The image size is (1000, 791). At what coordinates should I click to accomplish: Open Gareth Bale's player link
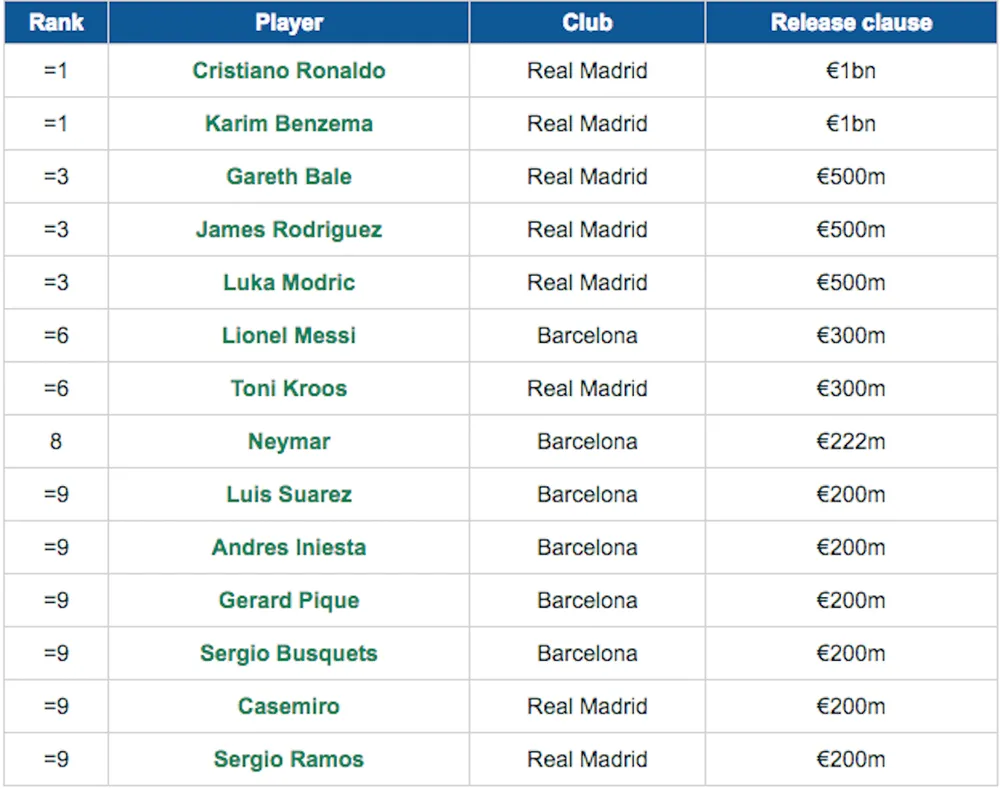click(289, 176)
